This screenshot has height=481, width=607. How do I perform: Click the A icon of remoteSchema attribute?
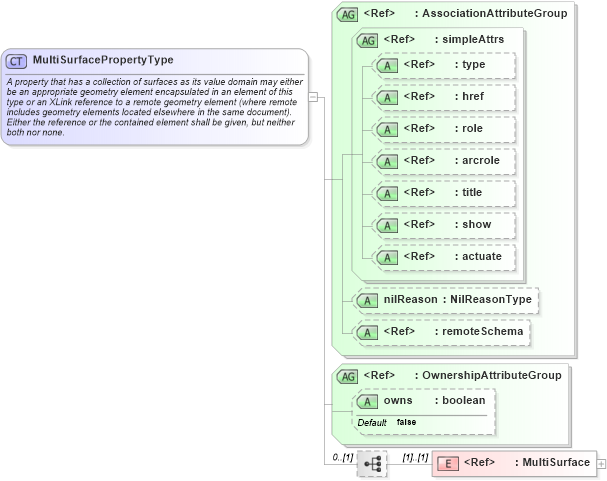coord(367,333)
